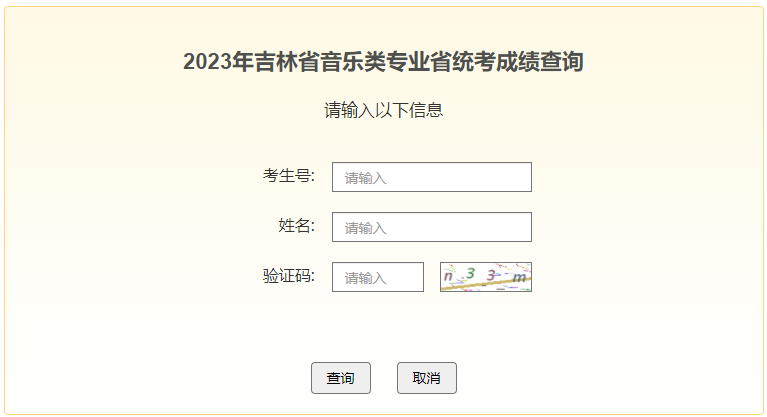767x417 pixels.
Task: Click the placeholder 请输入 beside 姓名
Action: pyautogui.click(x=365, y=228)
